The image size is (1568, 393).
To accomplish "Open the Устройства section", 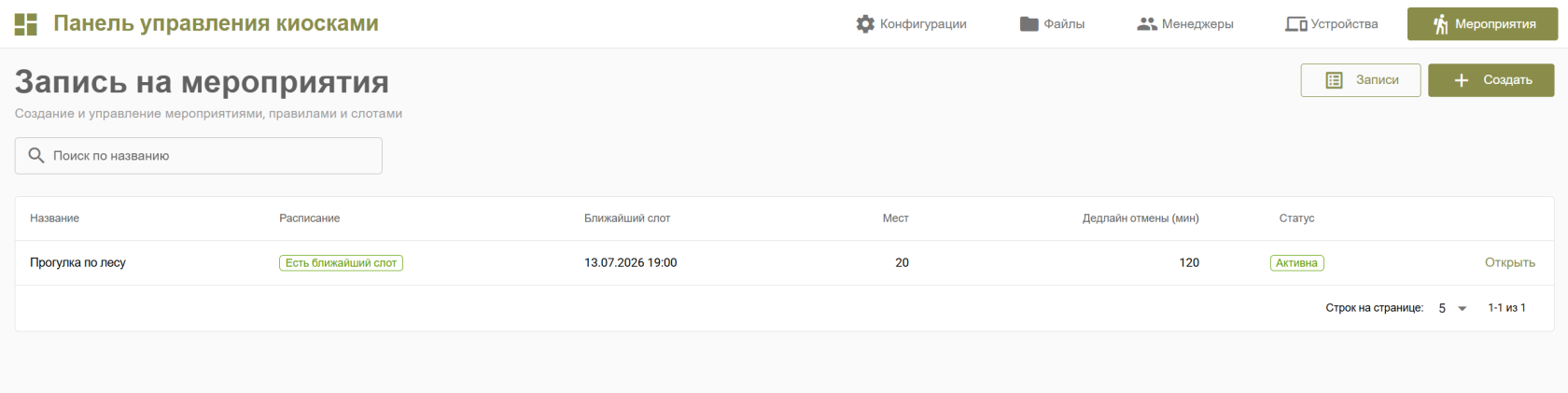I will pos(1332,24).
